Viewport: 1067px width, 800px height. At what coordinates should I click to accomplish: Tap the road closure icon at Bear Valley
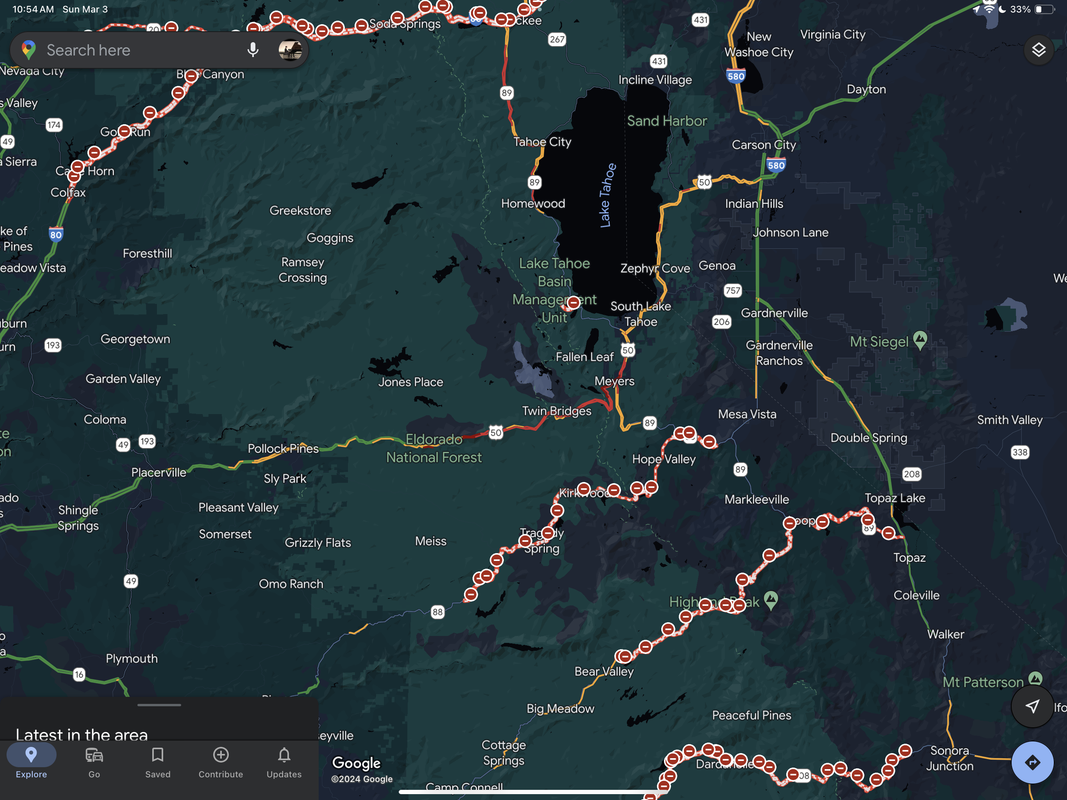click(624, 656)
